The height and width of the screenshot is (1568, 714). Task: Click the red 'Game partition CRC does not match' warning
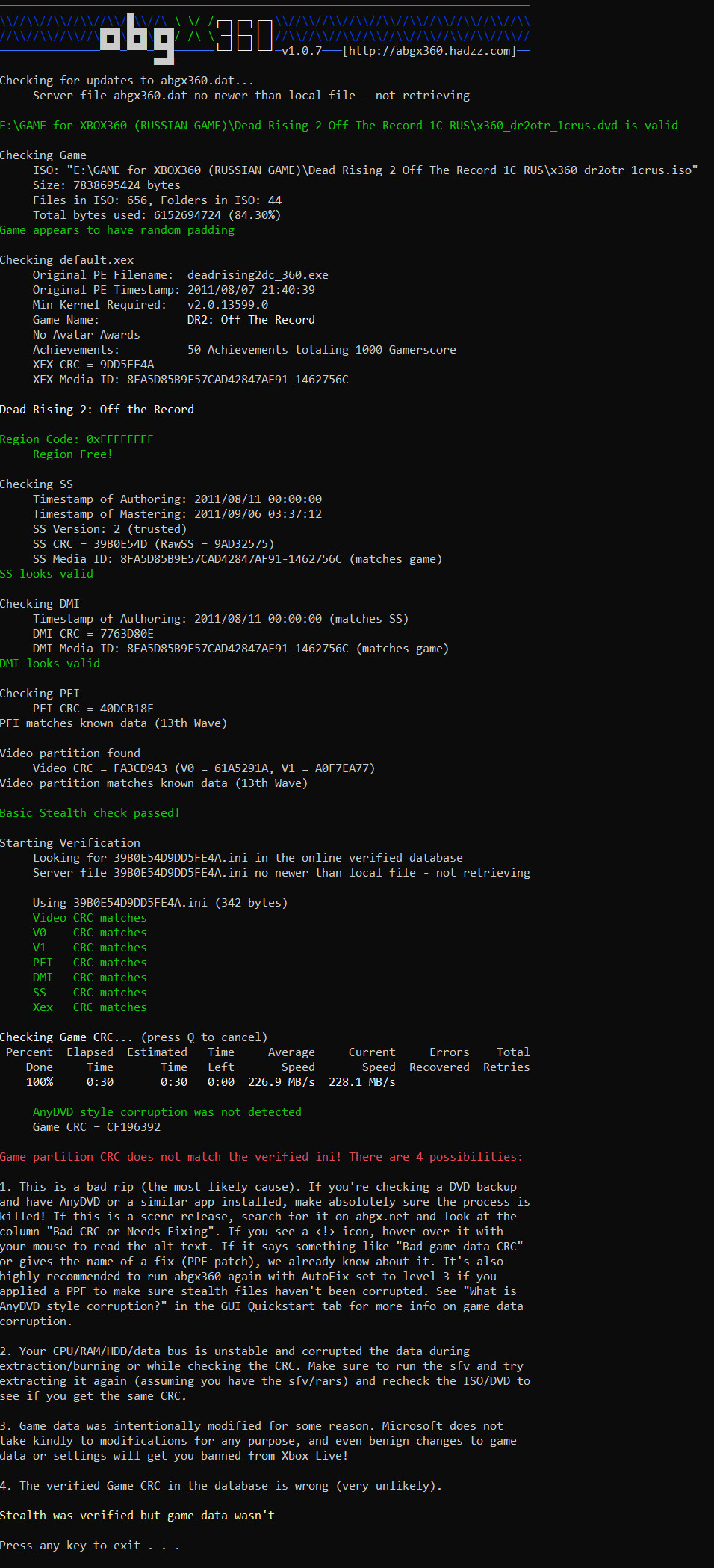click(x=261, y=1157)
